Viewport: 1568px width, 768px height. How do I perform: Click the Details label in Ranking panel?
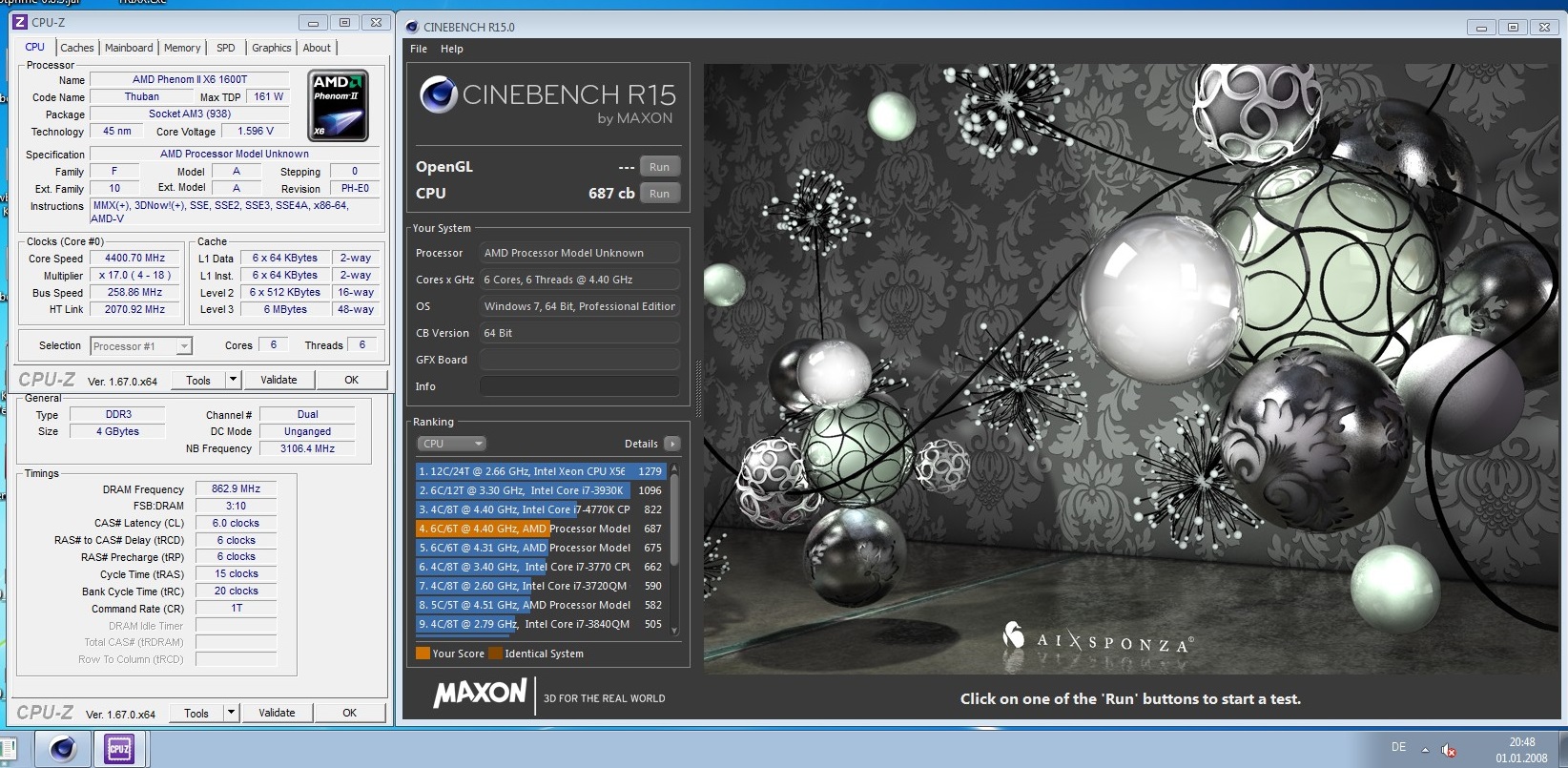pyautogui.click(x=641, y=444)
